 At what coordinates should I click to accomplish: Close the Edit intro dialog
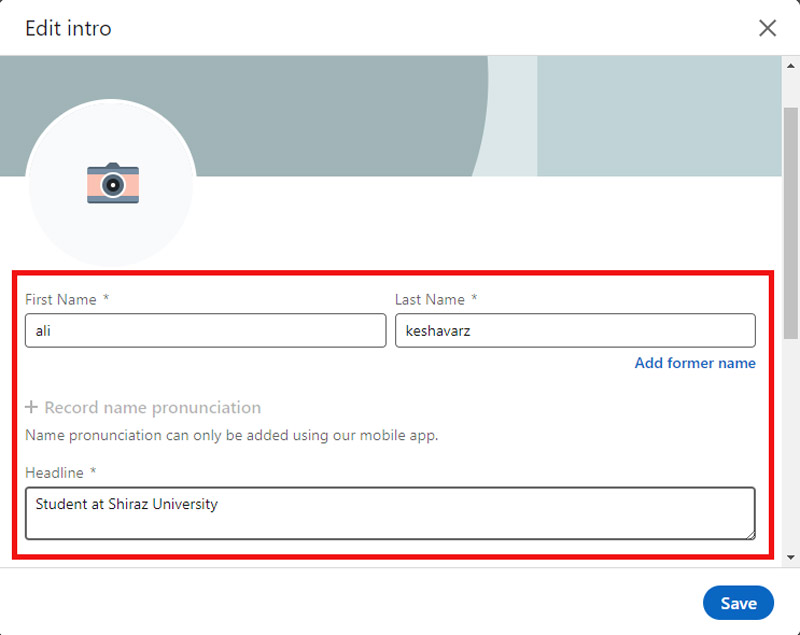(767, 28)
